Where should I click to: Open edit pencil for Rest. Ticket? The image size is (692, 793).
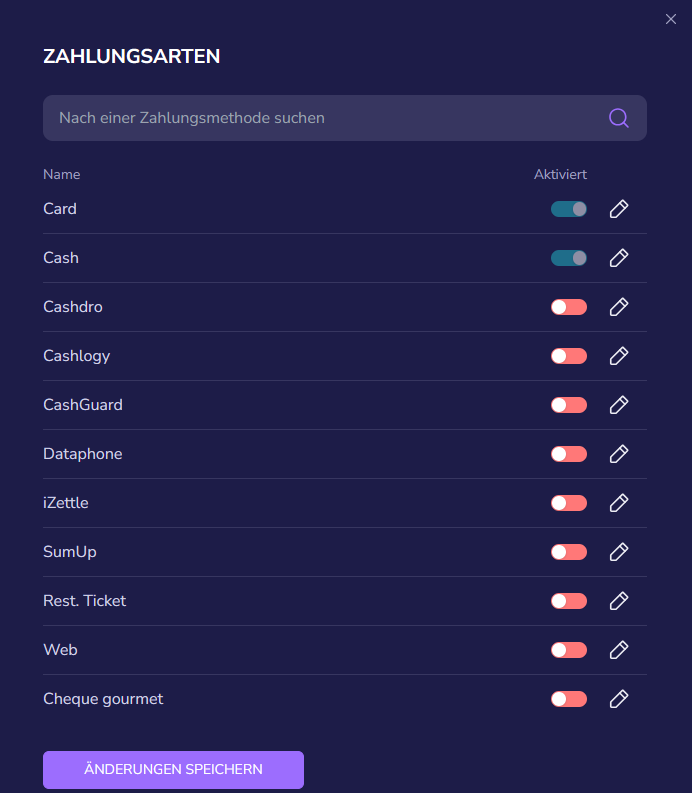[x=619, y=601]
